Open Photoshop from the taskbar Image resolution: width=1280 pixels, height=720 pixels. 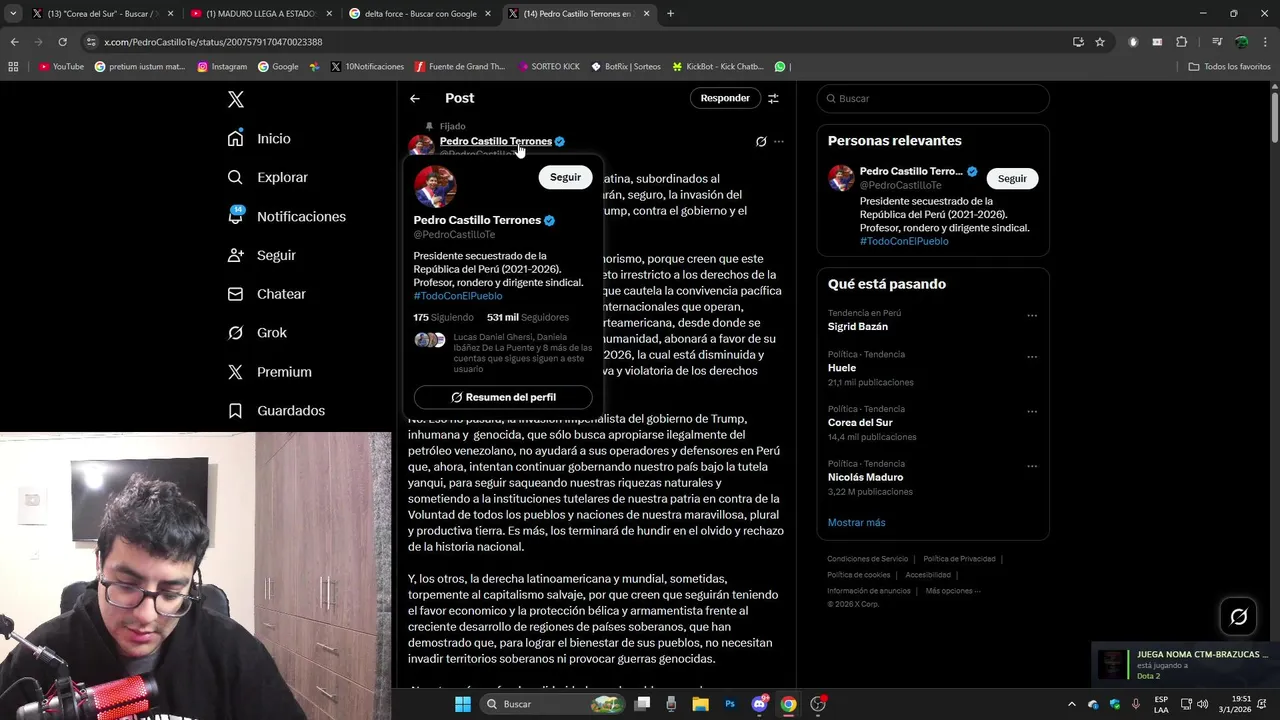pyautogui.click(x=730, y=704)
